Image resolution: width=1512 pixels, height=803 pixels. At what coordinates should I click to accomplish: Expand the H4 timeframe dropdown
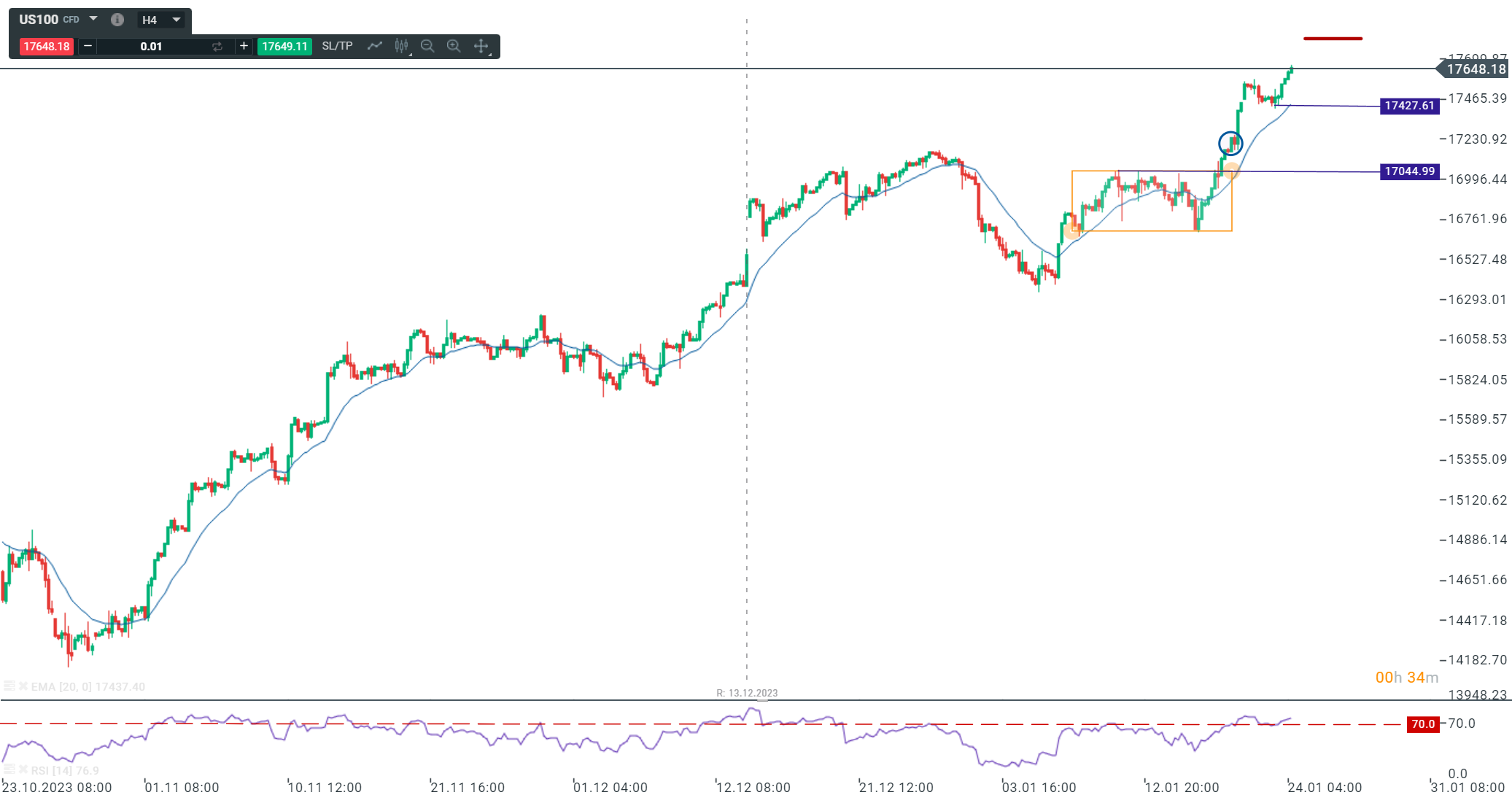click(x=176, y=19)
